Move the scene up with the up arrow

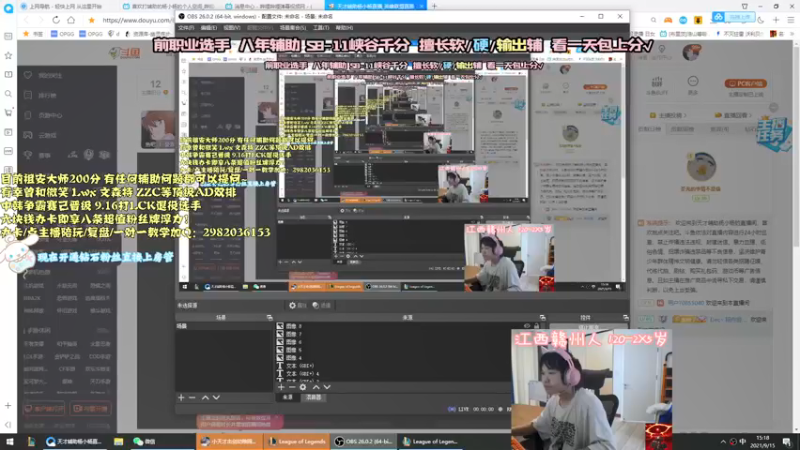pos(205,397)
